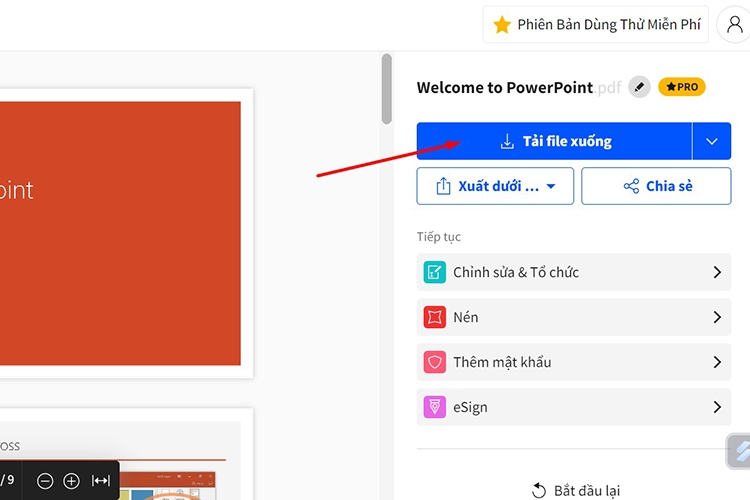
Task: Click the floating widget icon at right edge
Action: [x=739, y=451]
